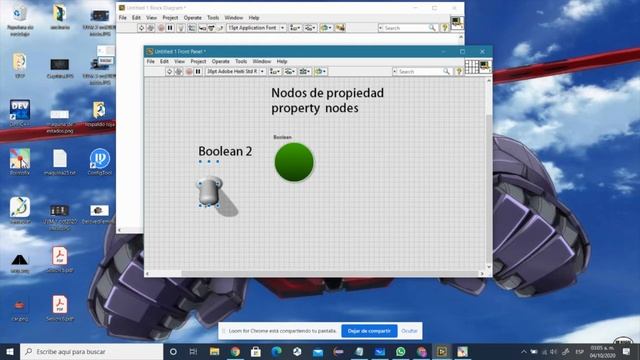Image resolution: width=640 pixels, height=360 pixels.
Task: Open File menu in Front Panel window
Action: (151, 61)
